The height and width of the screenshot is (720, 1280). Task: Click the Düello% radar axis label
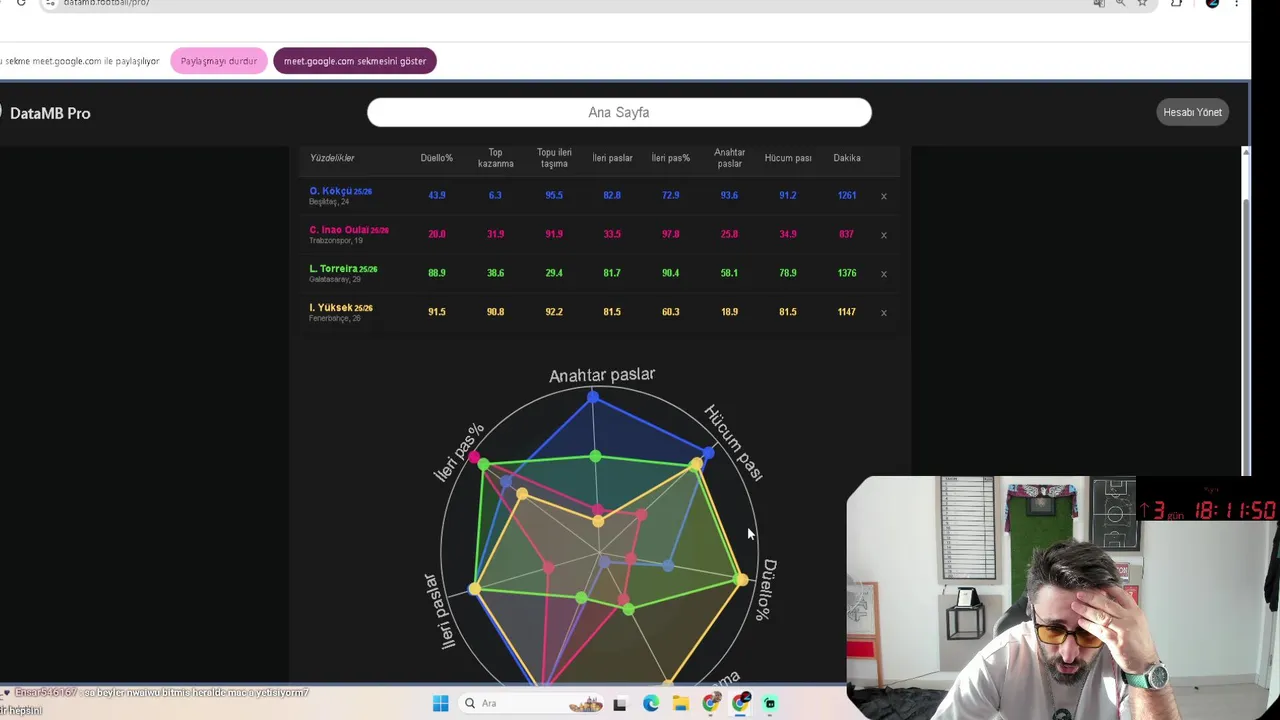767,590
